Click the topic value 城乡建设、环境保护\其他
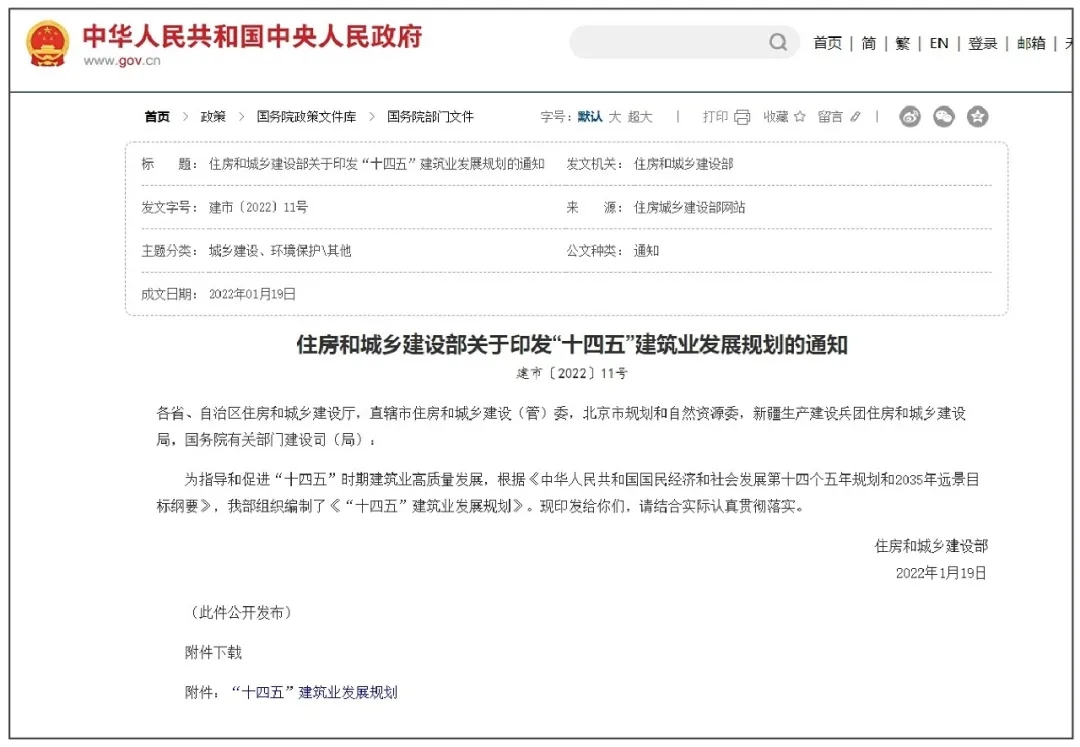This screenshot has width=1080, height=747. pyautogui.click(x=280, y=251)
